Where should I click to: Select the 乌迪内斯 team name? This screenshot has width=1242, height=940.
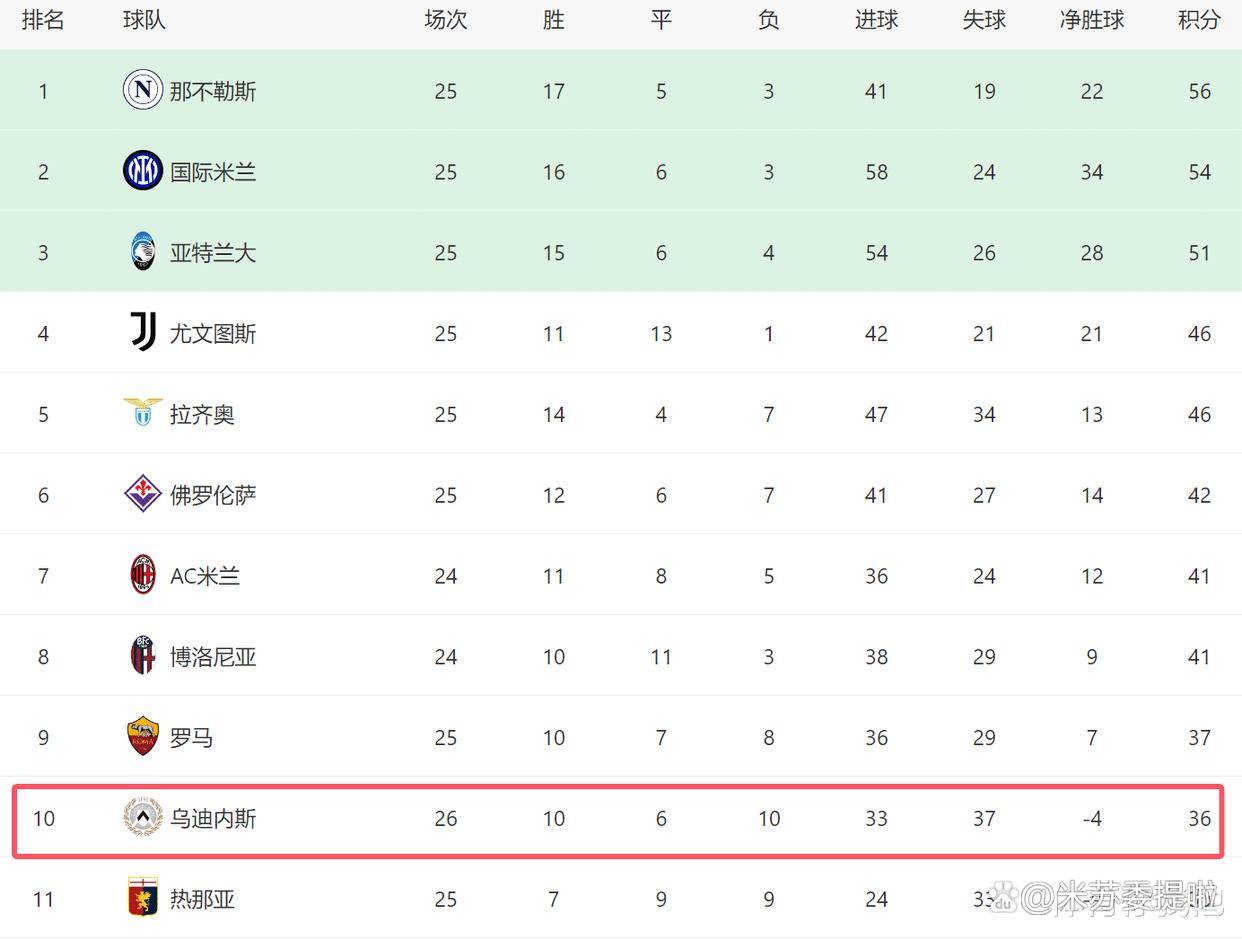click(x=213, y=819)
